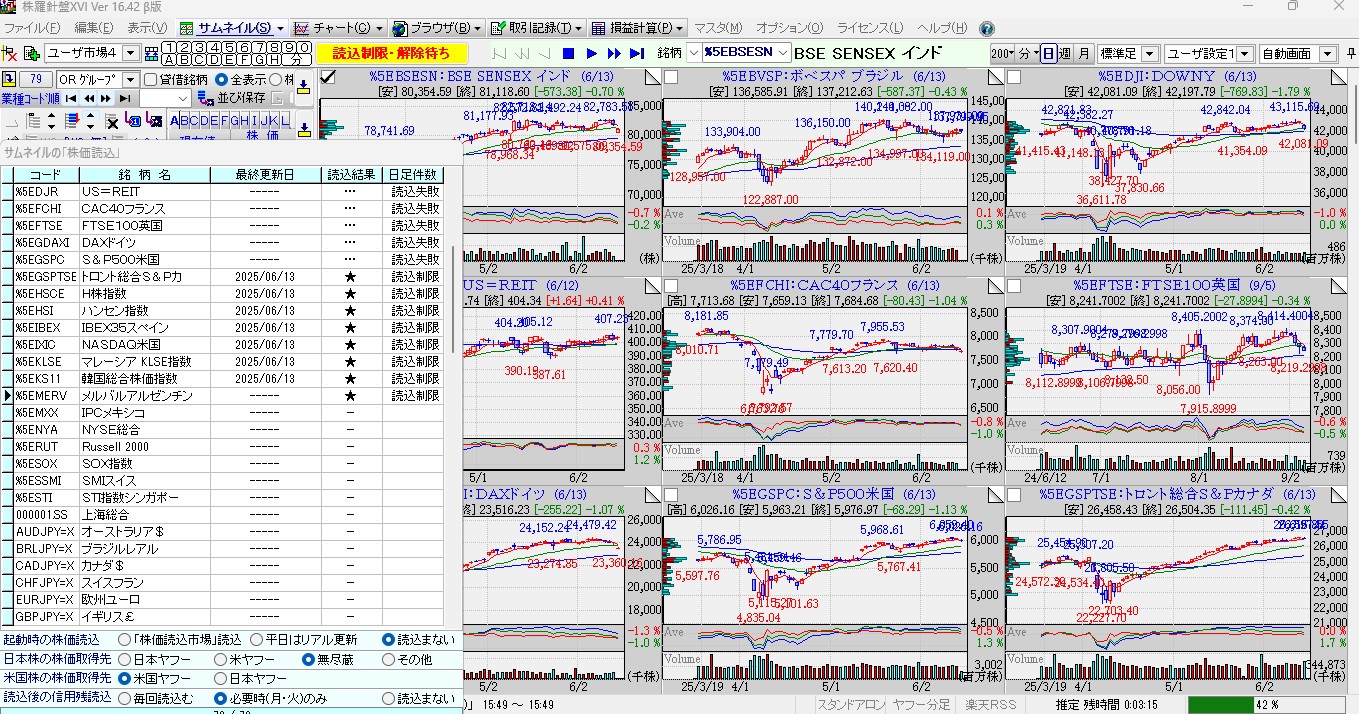
Task: Click the add-stock green plus icon
Action: (31, 53)
